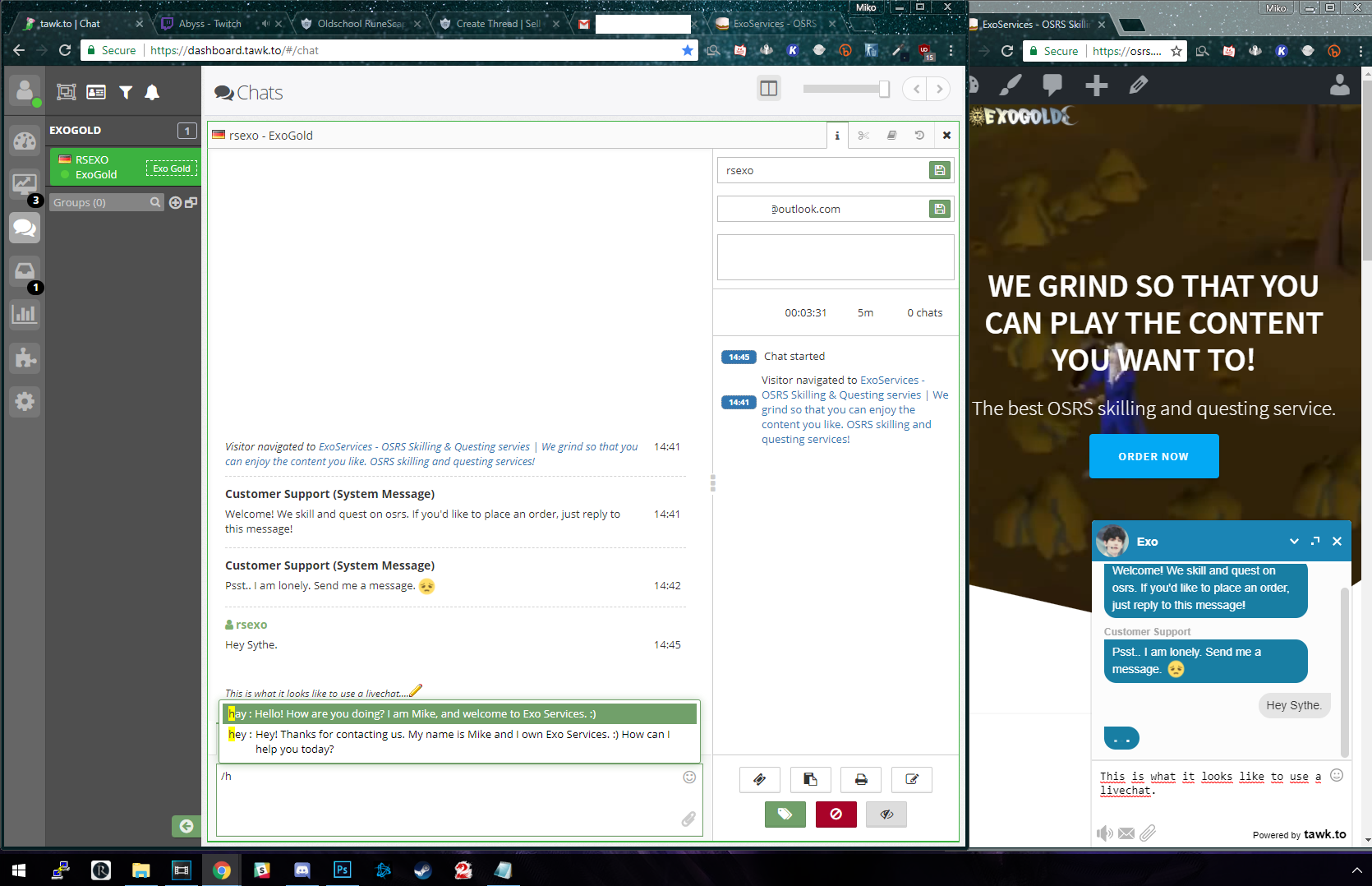Viewport: 1372px width, 886px height.
Task: Open the Reporting bar chart icon
Action: coord(25,314)
